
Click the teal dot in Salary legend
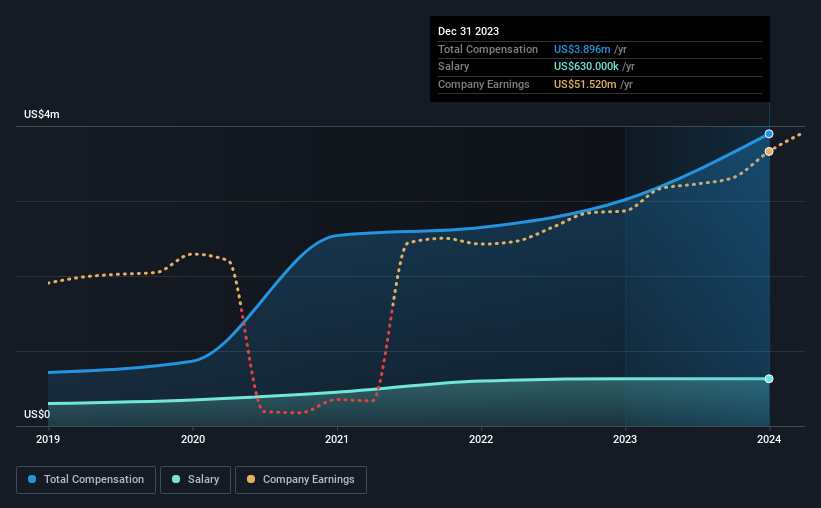click(176, 479)
